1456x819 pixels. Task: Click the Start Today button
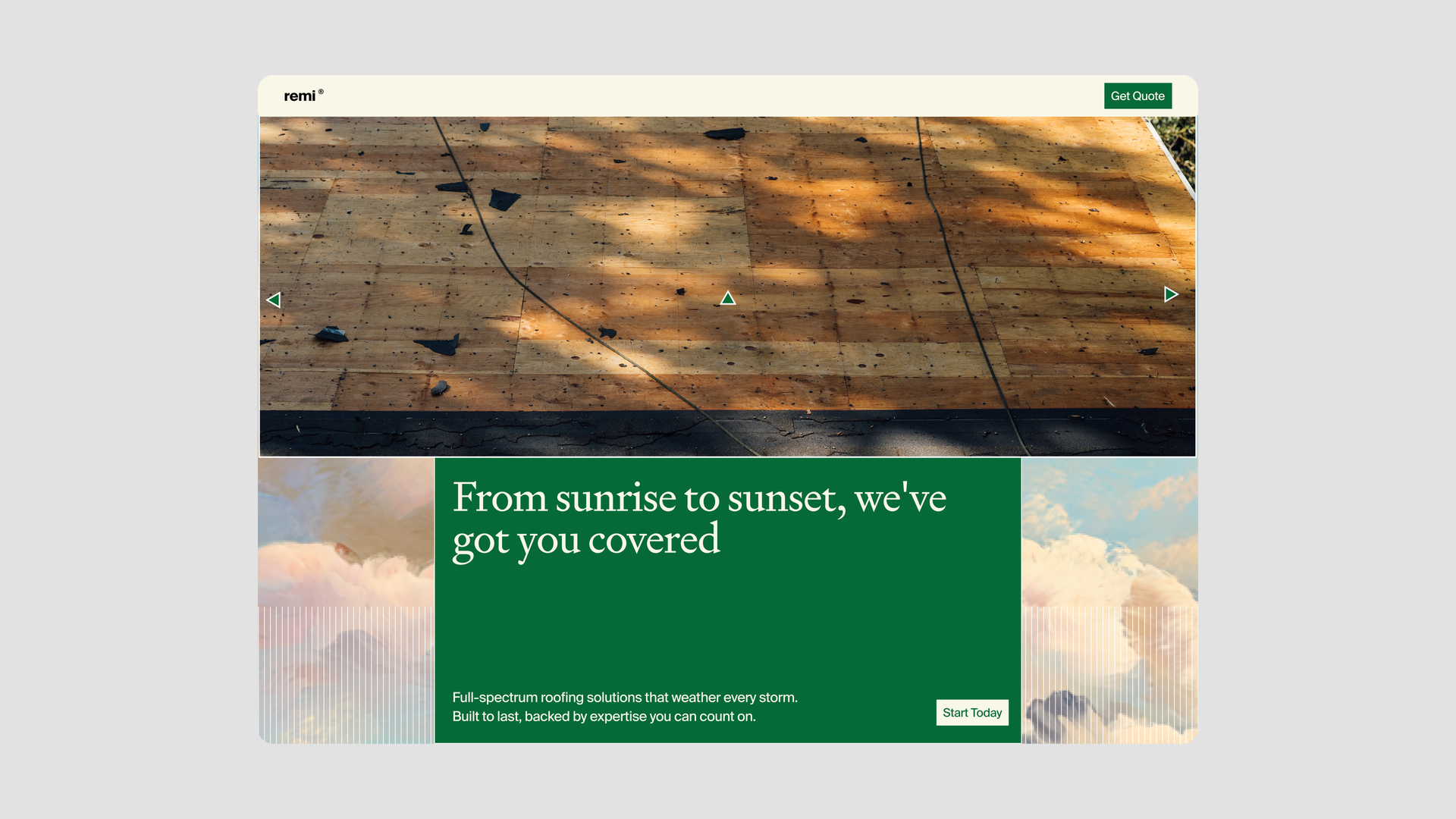[x=972, y=712]
